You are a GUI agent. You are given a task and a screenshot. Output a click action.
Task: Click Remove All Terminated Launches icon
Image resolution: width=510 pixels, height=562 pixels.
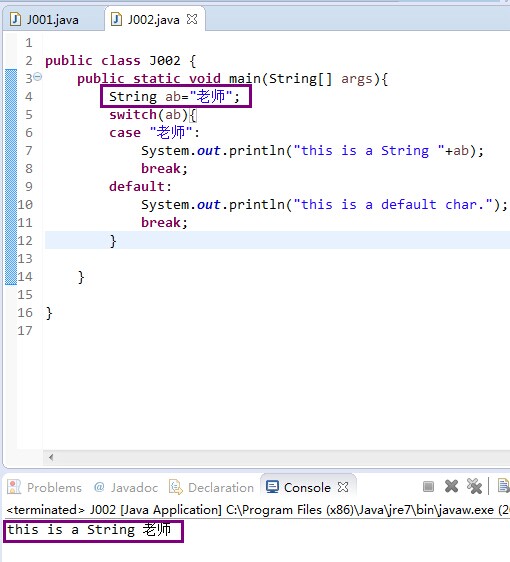pos(474,486)
